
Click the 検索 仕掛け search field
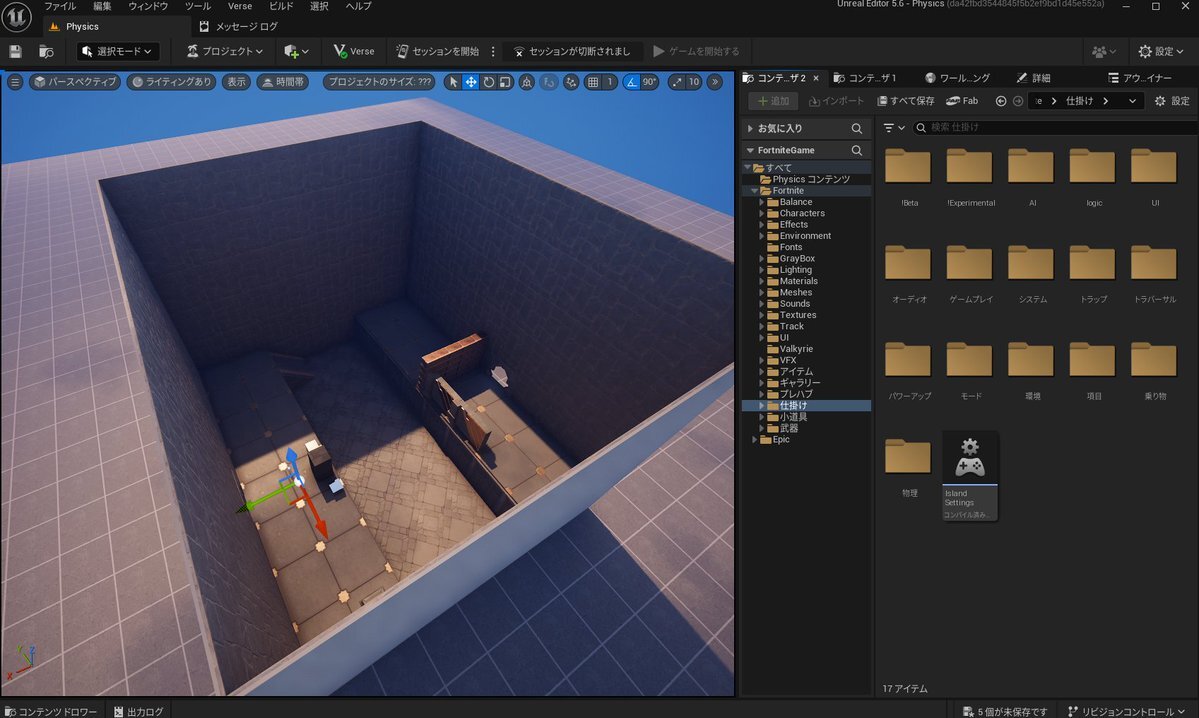point(1054,128)
